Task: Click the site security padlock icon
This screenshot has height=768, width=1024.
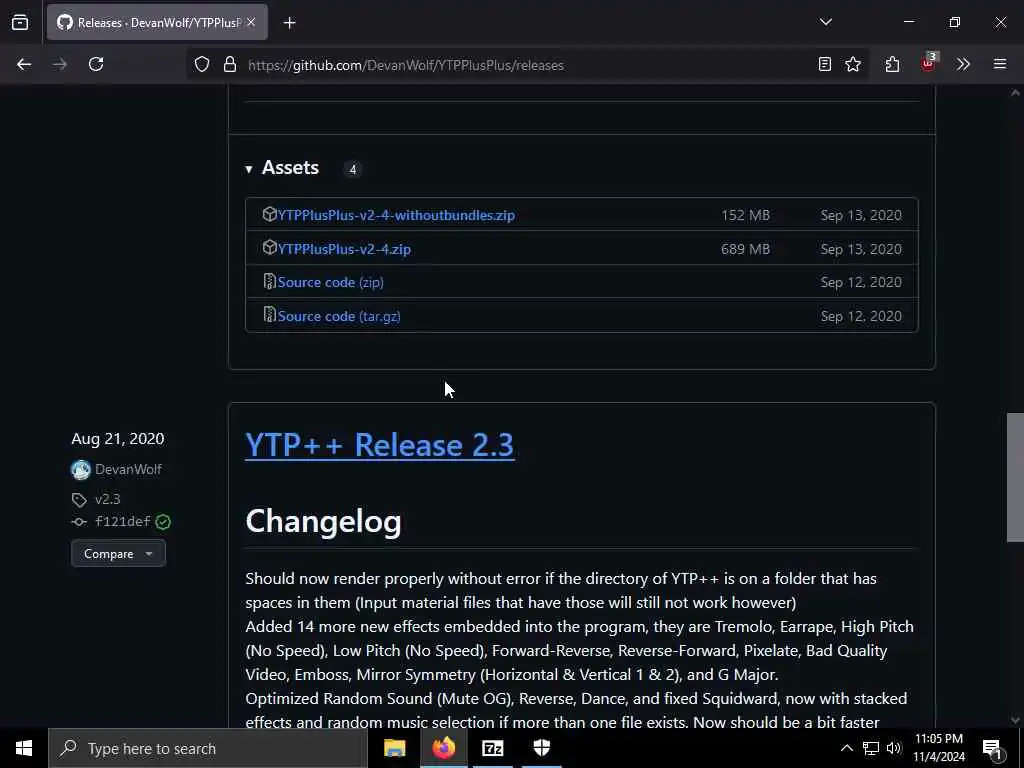Action: point(229,65)
